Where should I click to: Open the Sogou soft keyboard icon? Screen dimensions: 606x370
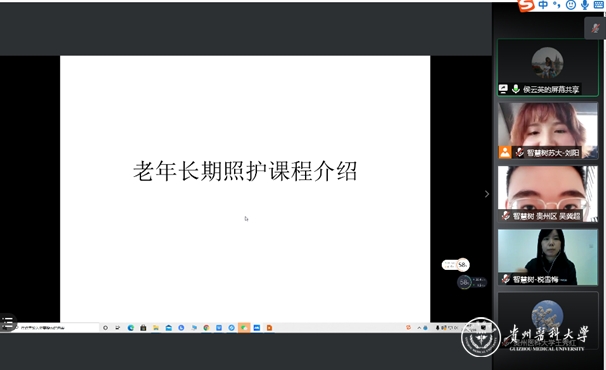click(599, 5)
